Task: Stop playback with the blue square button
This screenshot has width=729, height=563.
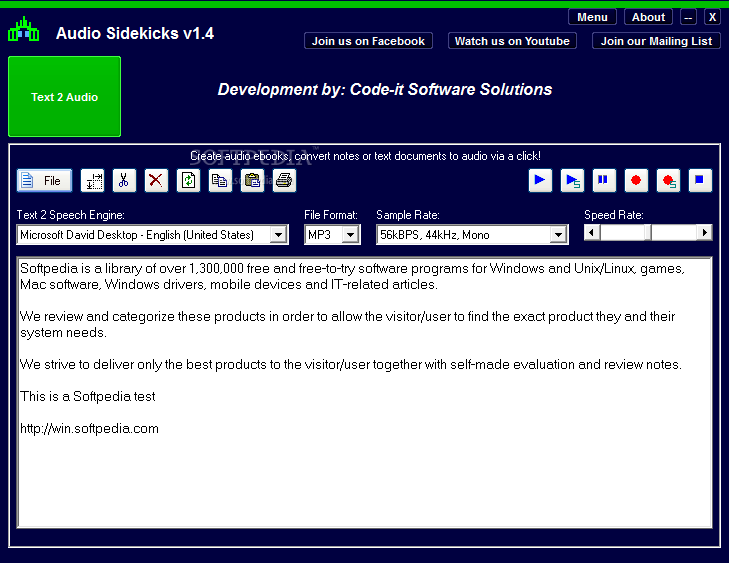Action: coord(700,180)
